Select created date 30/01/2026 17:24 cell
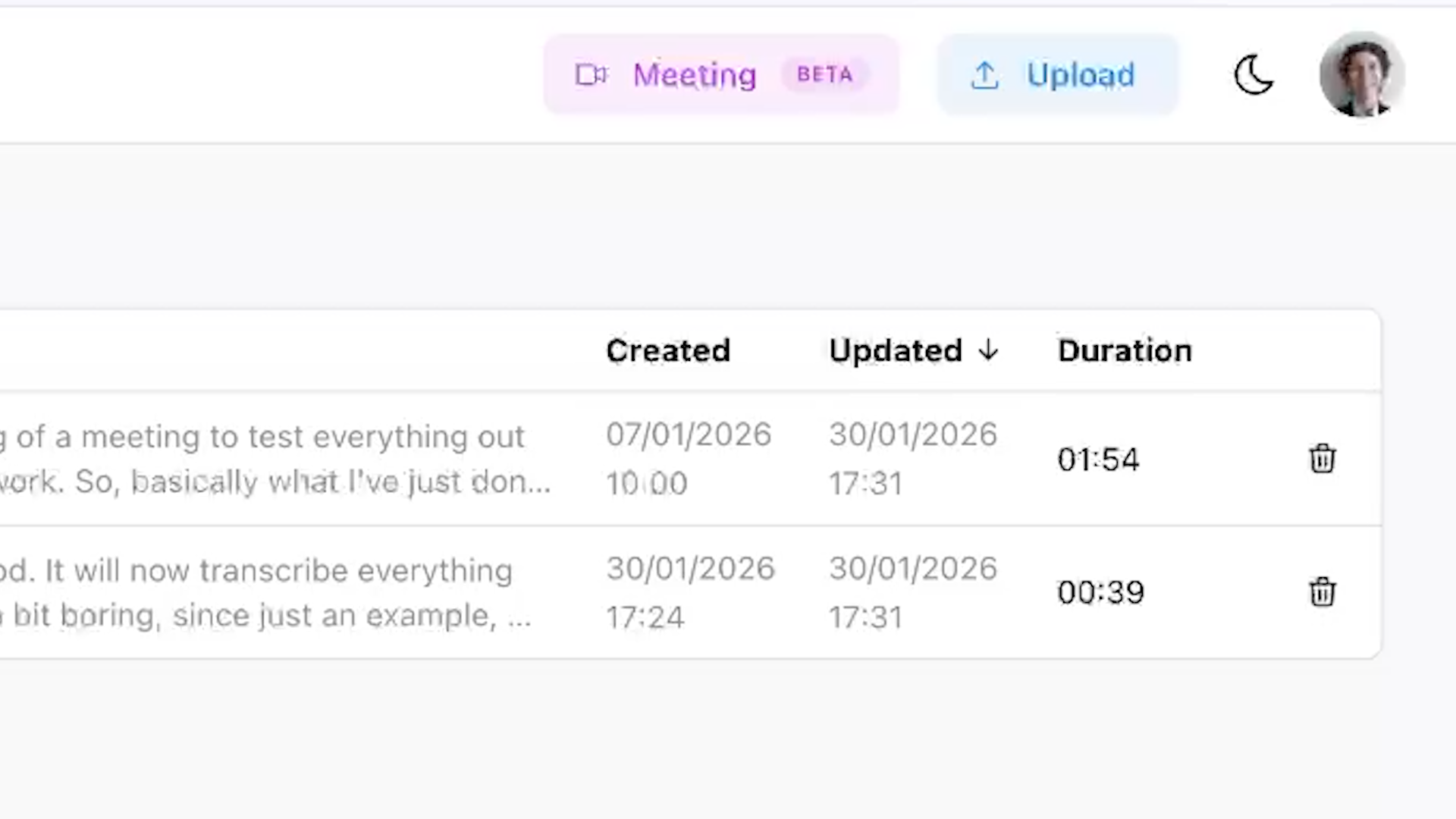The height and width of the screenshot is (819, 1456). click(689, 592)
